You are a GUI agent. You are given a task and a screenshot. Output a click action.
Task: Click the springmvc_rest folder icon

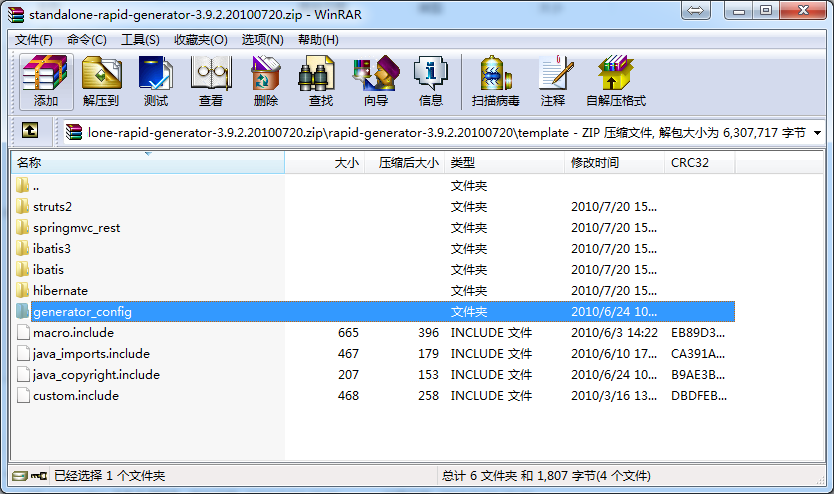[x=22, y=228]
